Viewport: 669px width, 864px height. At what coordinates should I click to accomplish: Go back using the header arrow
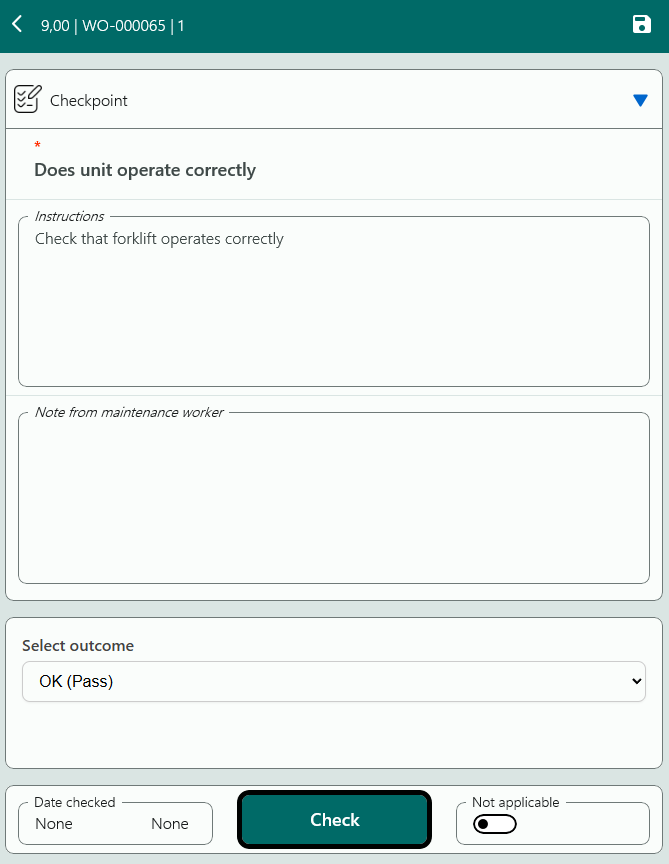(x=17, y=24)
